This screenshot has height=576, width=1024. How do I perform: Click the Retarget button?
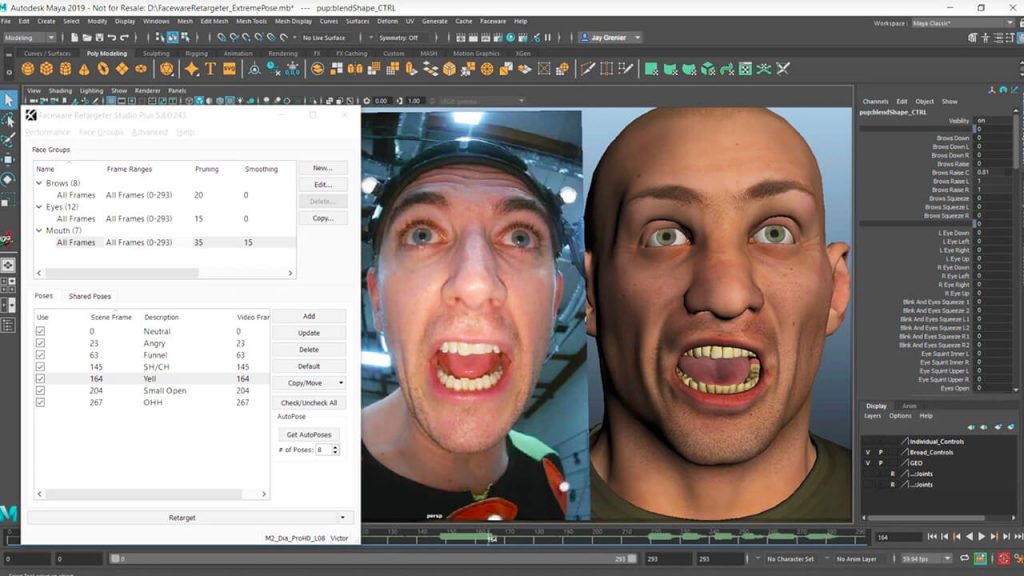[x=182, y=518]
